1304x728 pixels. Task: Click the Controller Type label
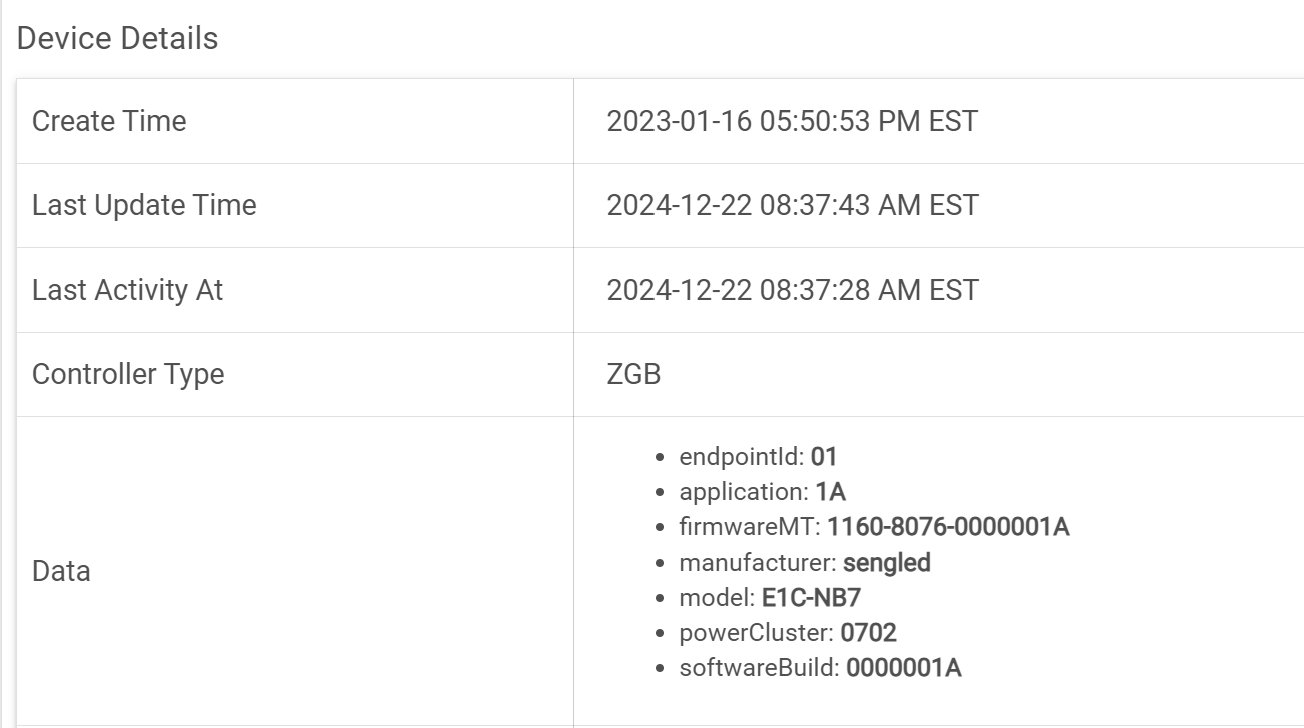tap(128, 374)
